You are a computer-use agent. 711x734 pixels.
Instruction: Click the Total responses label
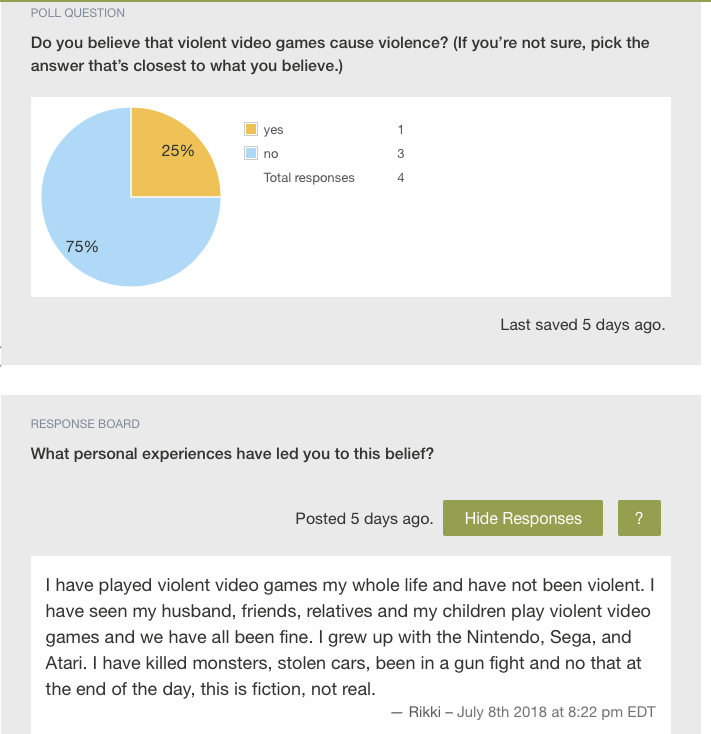click(309, 178)
